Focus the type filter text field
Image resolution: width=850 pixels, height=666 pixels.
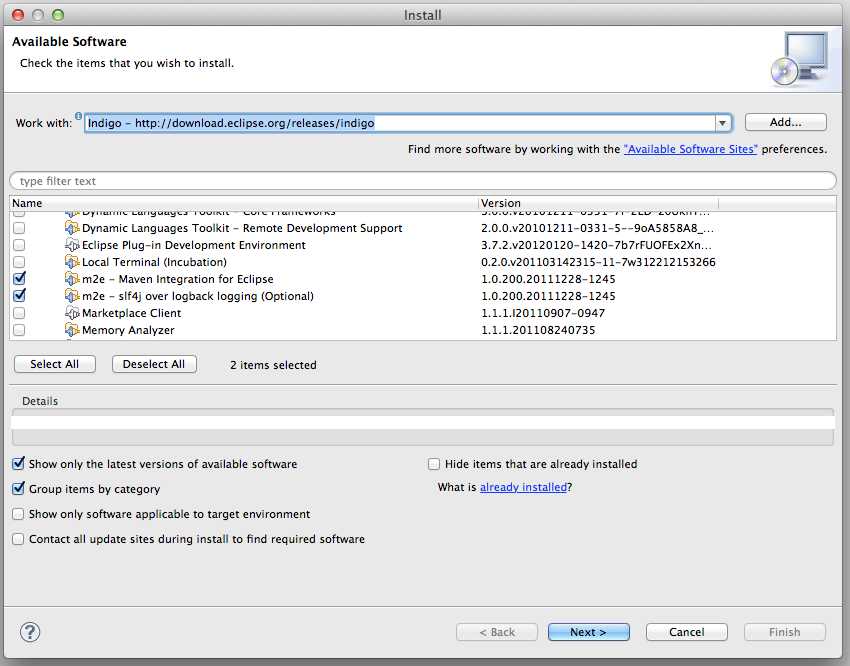(x=423, y=181)
